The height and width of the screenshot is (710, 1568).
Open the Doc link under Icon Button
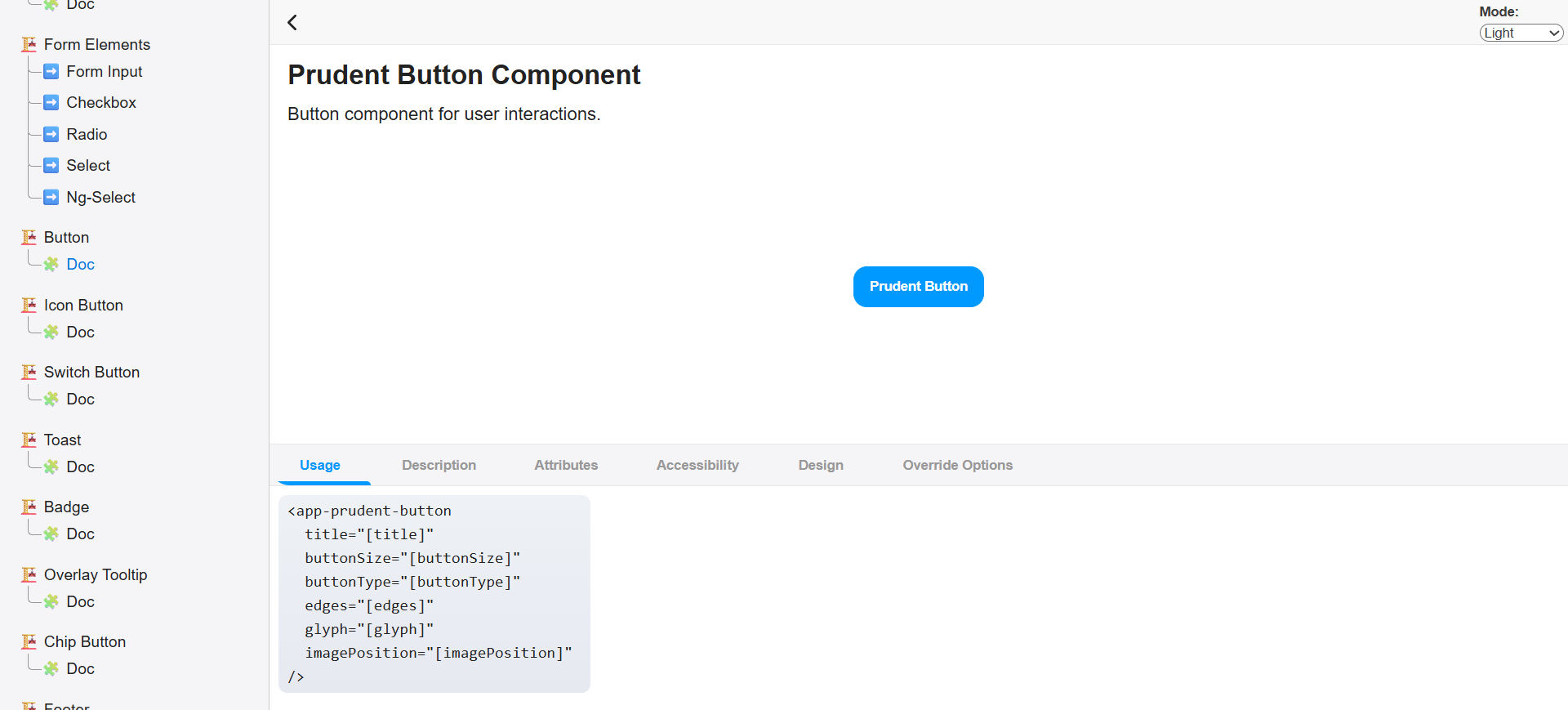(81, 332)
